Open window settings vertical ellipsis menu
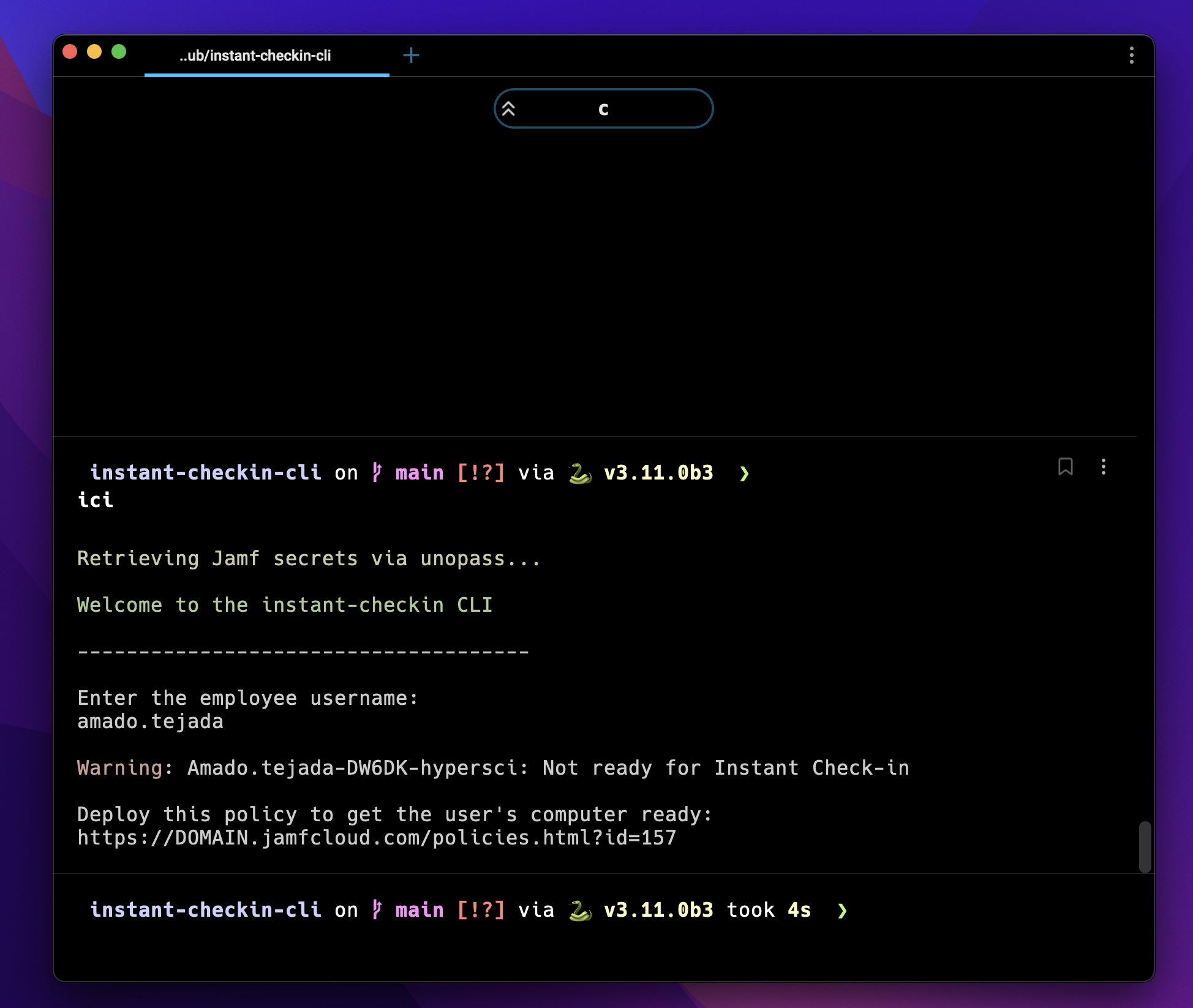 click(x=1131, y=55)
